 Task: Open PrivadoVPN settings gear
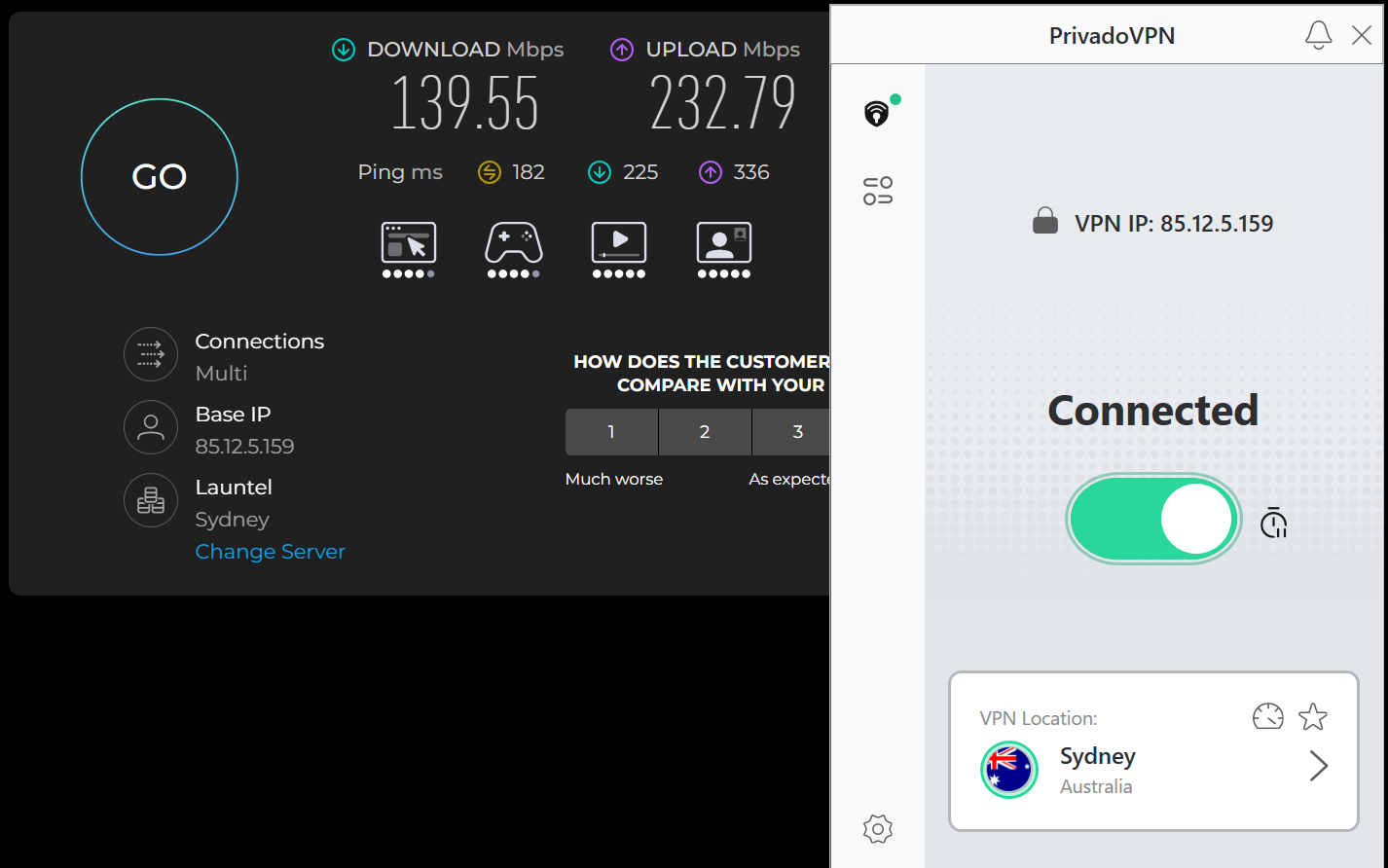878,829
